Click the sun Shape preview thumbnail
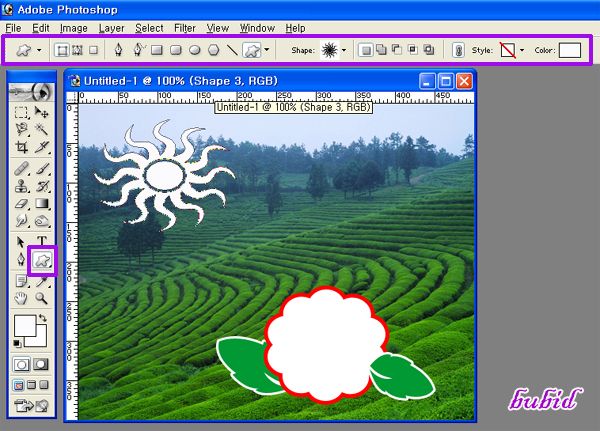Image resolution: width=600 pixels, height=431 pixels. point(329,50)
